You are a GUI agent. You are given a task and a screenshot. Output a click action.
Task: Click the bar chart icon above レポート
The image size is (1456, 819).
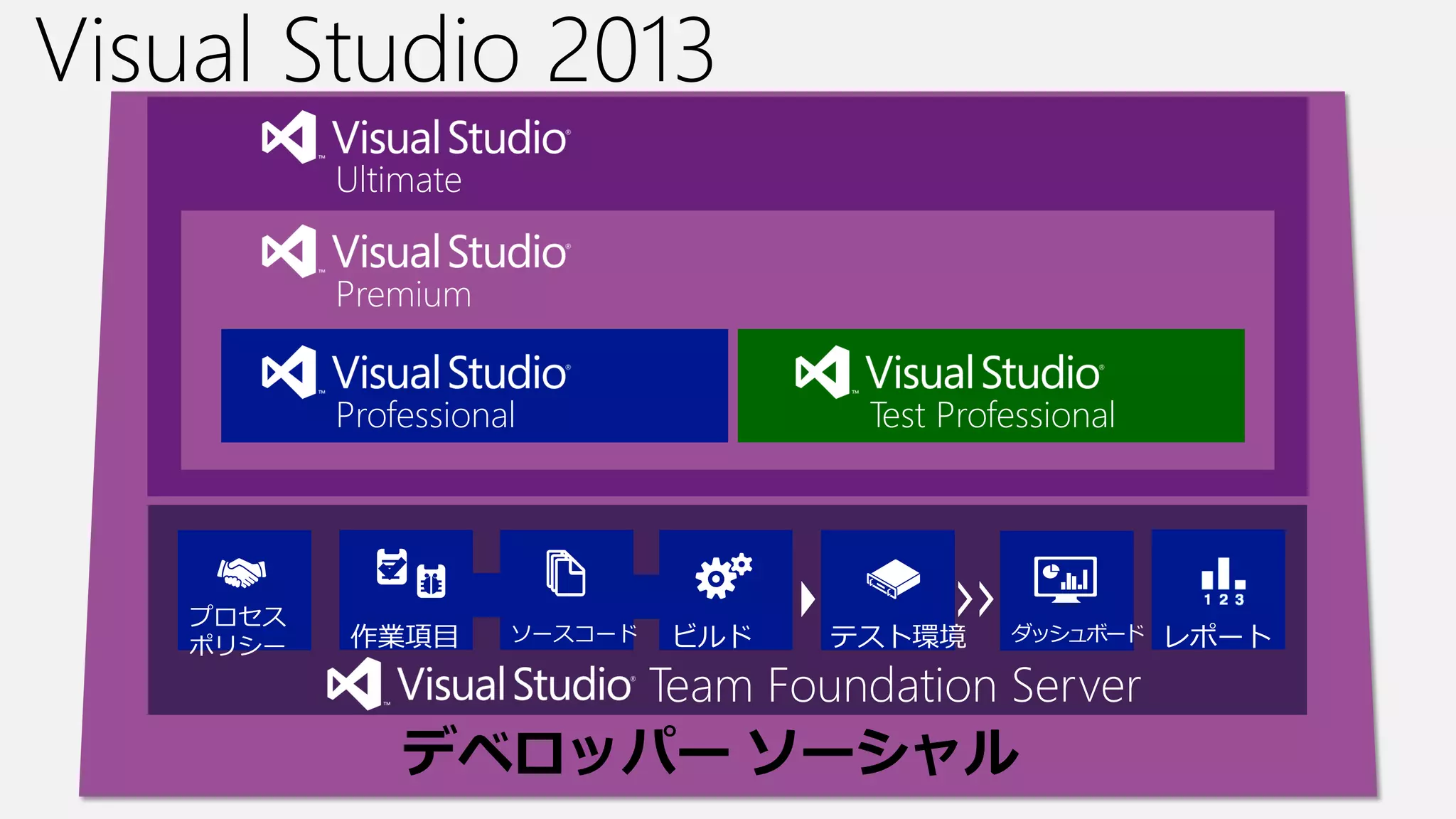click(x=1224, y=581)
